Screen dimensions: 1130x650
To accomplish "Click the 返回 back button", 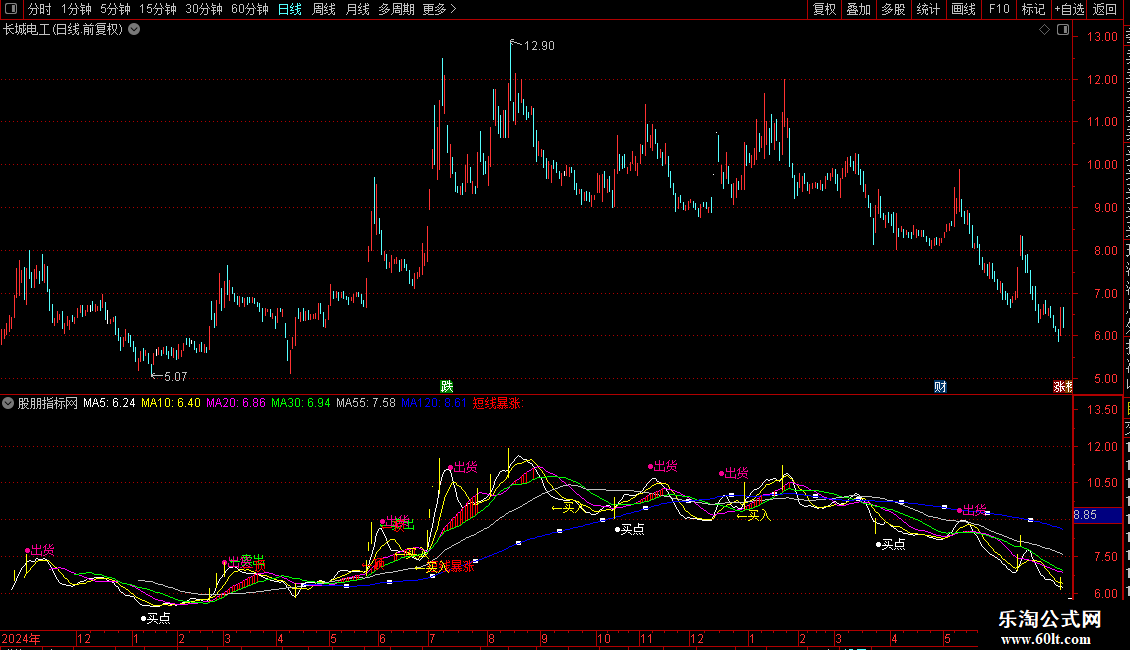I will 1105,9.
